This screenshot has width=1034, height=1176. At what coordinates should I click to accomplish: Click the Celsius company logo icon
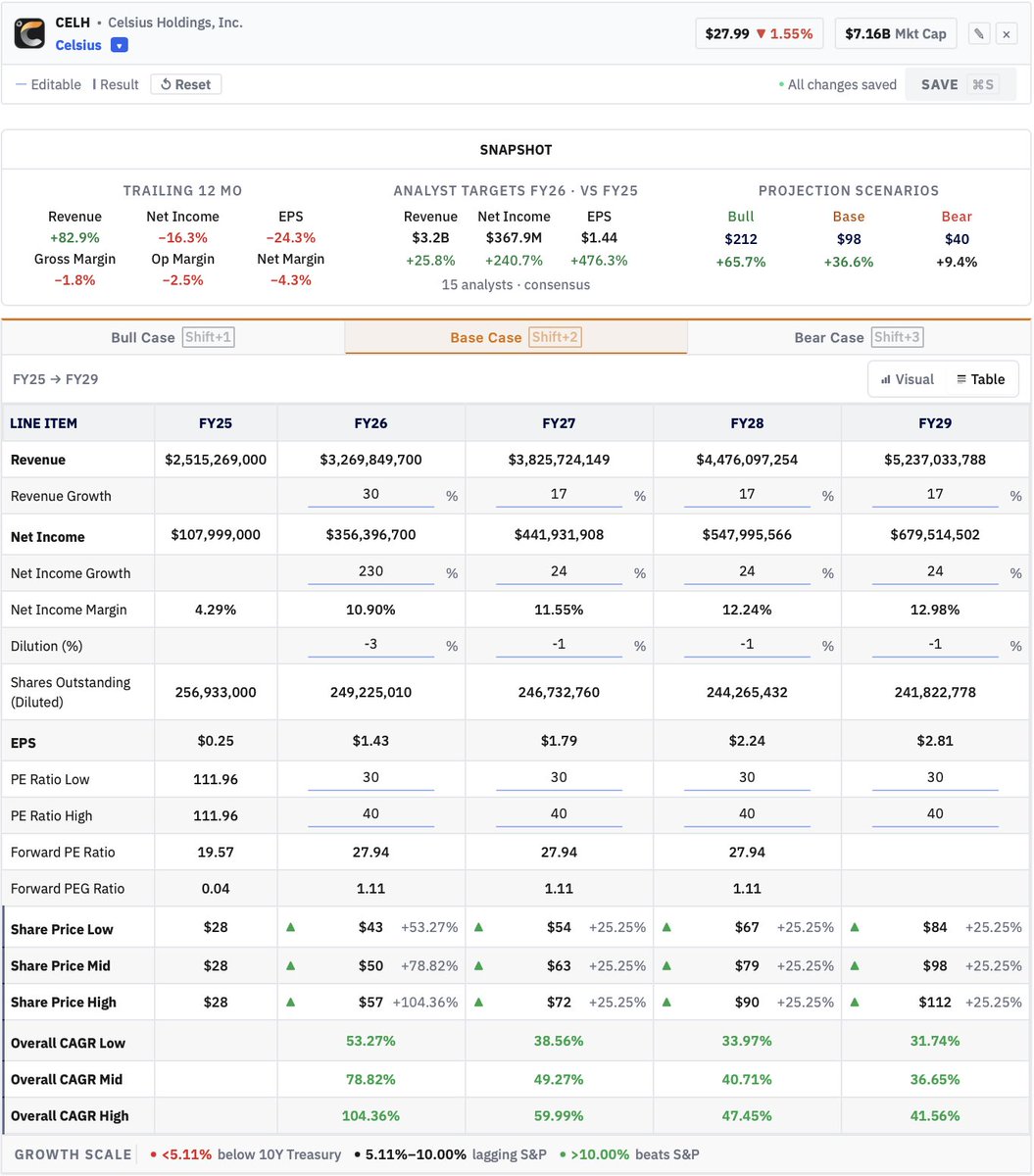[29, 33]
